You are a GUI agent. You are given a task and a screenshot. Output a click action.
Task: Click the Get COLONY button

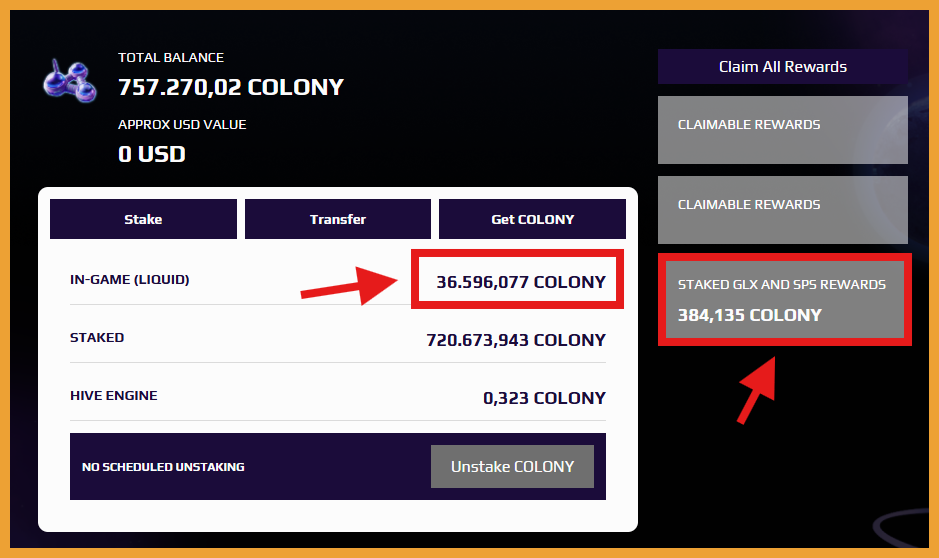click(532, 219)
